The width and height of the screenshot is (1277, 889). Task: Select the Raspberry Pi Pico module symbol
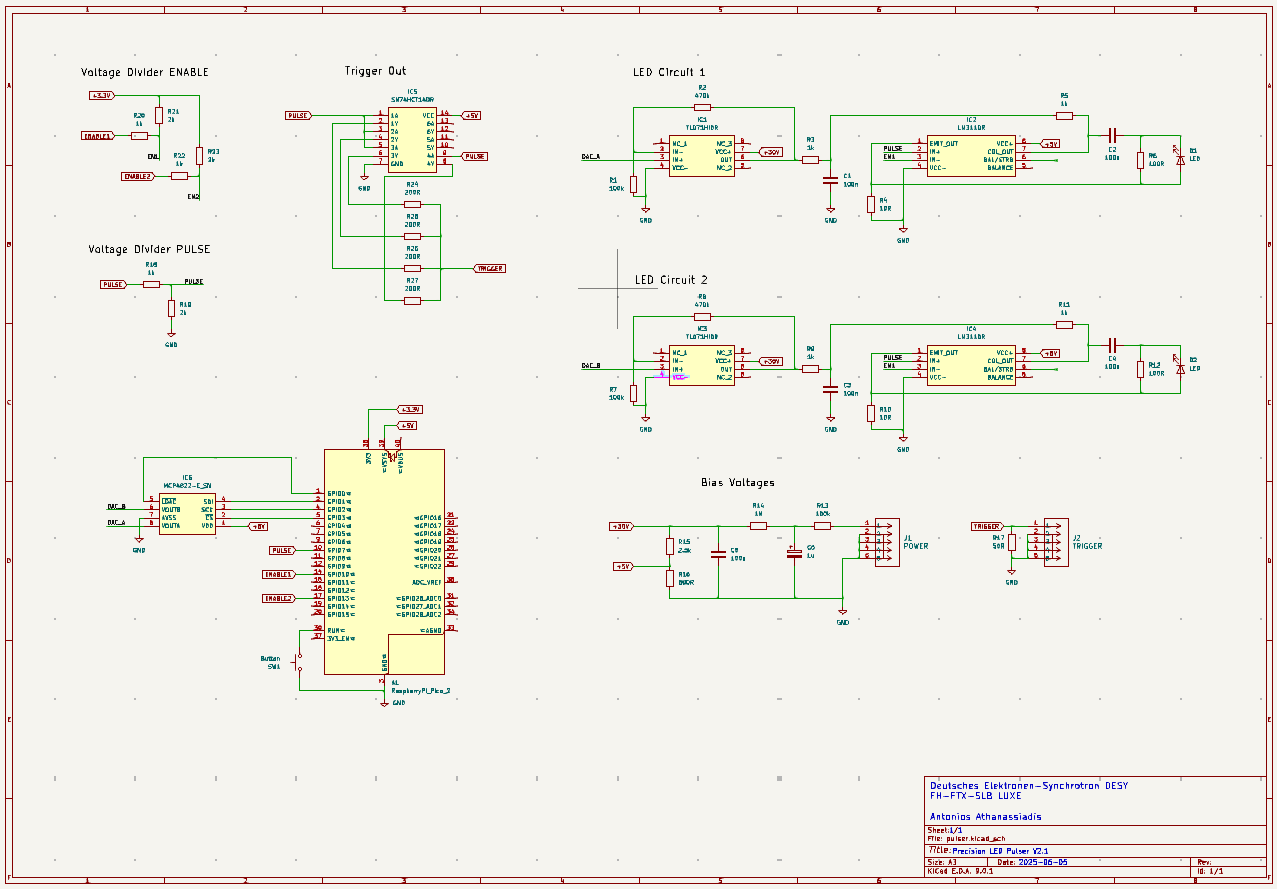point(384,562)
